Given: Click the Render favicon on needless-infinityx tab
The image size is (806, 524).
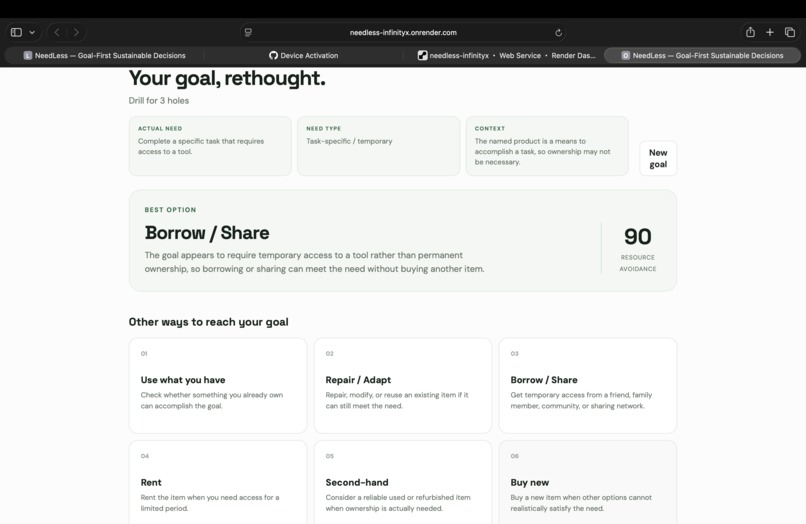Looking at the screenshot, I should [423, 55].
